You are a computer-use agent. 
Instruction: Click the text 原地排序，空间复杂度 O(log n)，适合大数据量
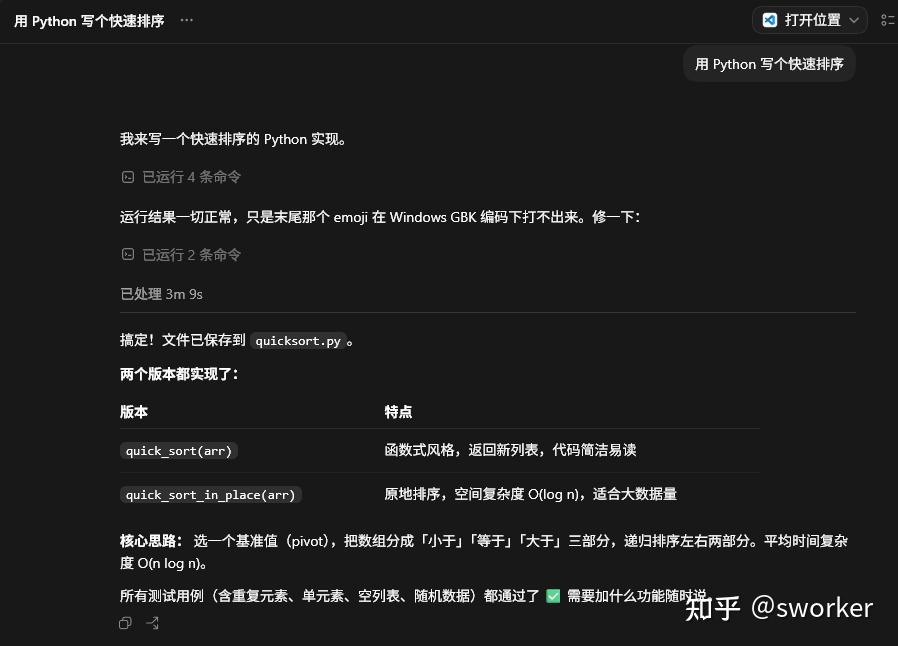coord(530,494)
